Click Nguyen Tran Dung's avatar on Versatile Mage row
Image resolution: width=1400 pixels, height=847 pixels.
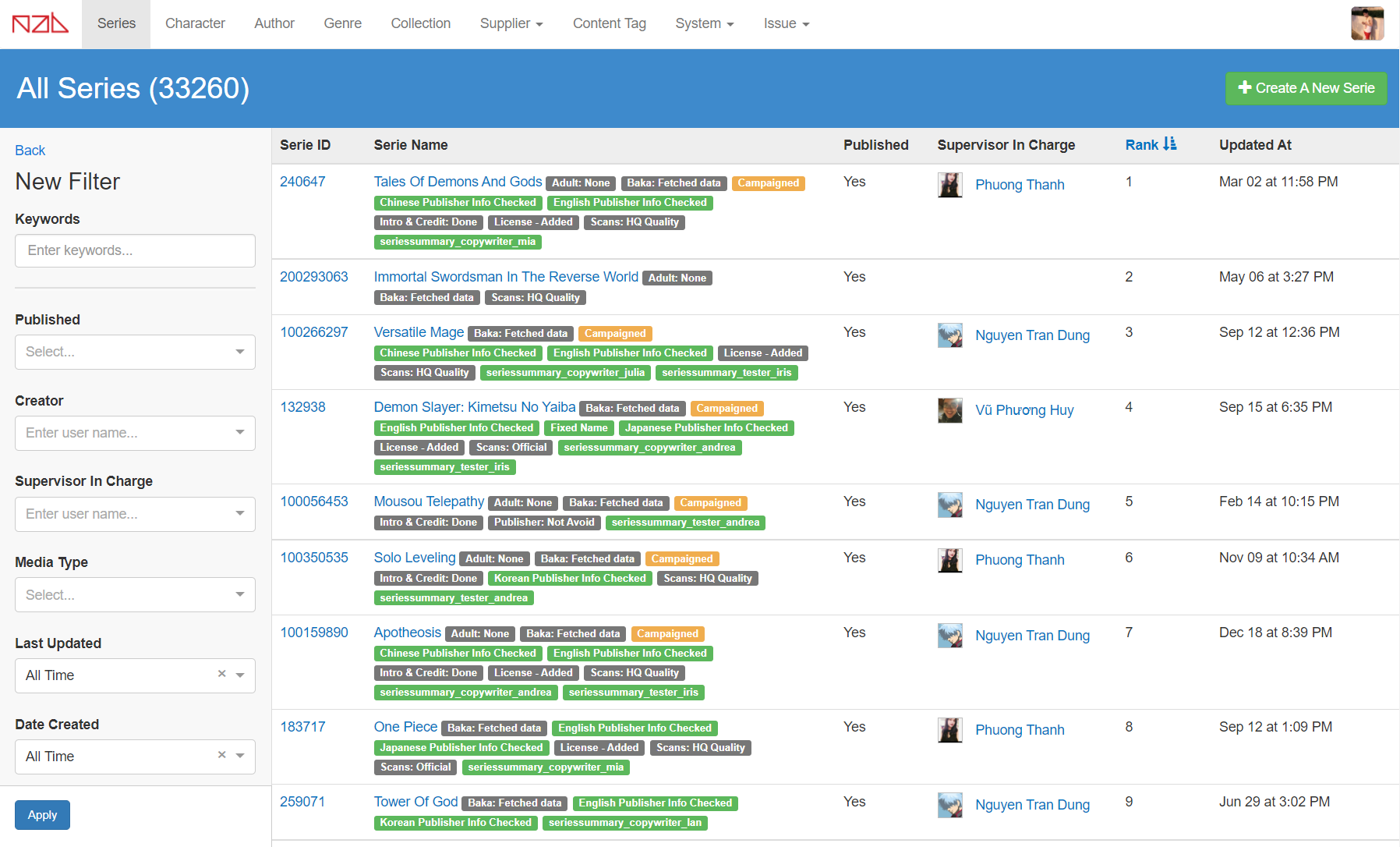pos(949,335)
